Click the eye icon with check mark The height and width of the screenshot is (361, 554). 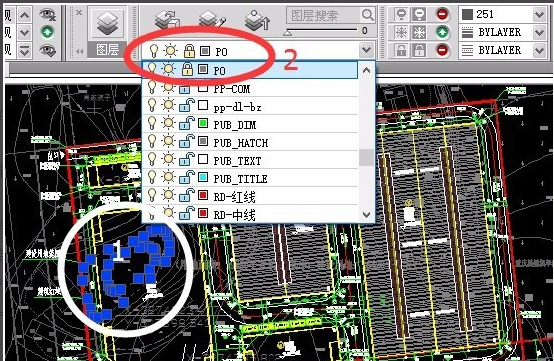47,50
